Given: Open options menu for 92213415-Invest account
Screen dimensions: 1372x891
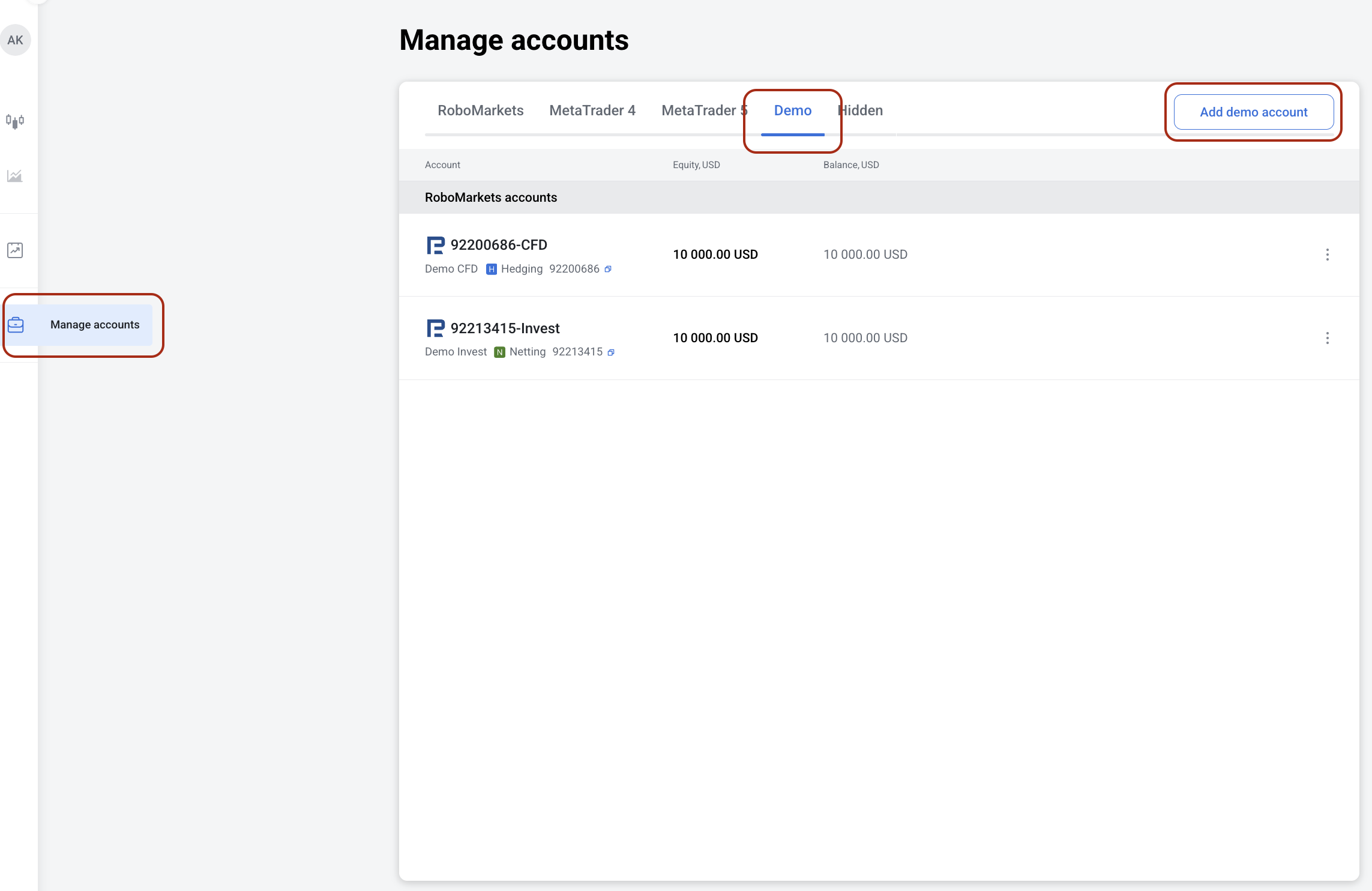Looking at the screenshot, I should [x=1327, y=338].
